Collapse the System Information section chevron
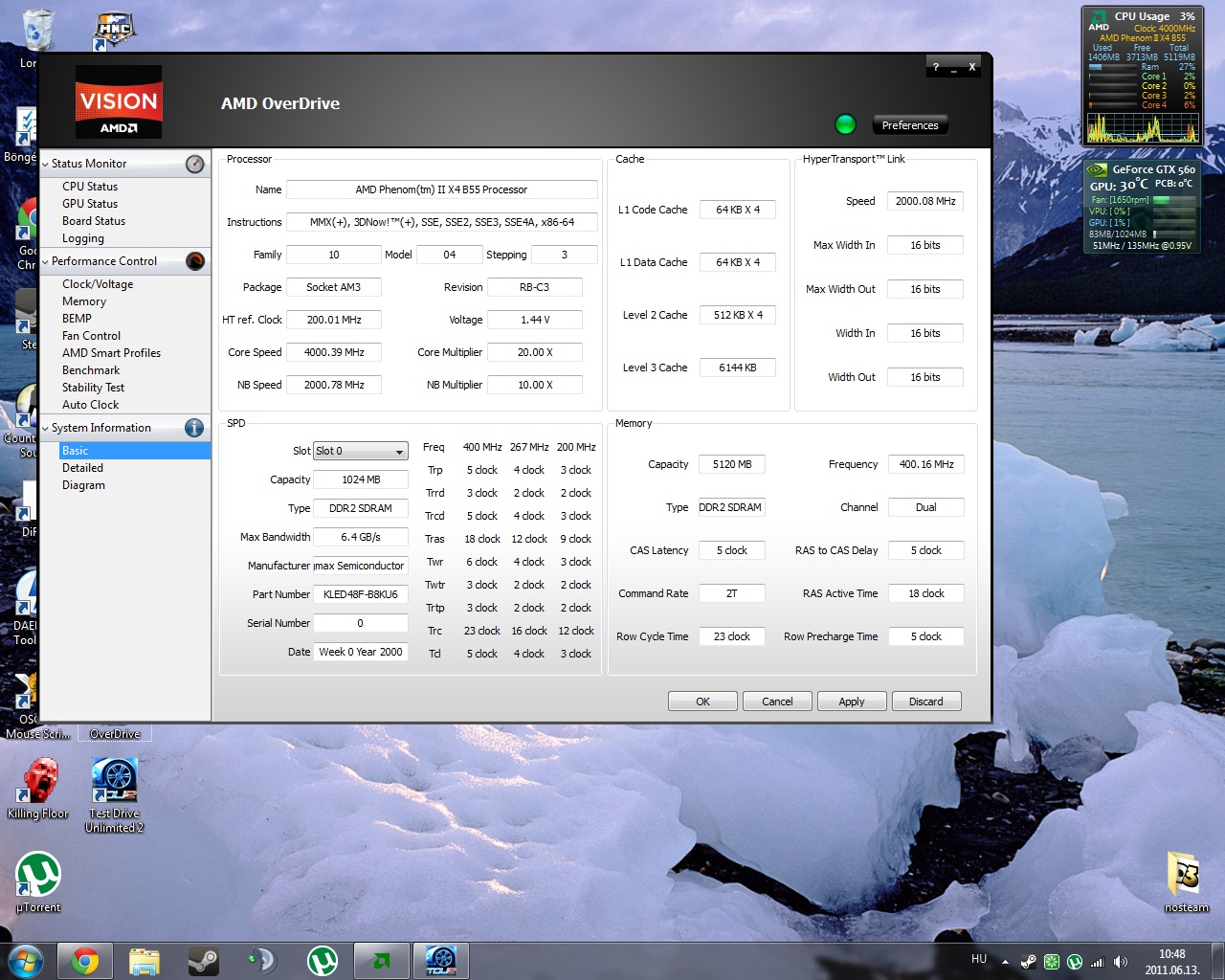The width and height of the screenshot is (1225, 980). pyautogui.click(x=45, y=429)
